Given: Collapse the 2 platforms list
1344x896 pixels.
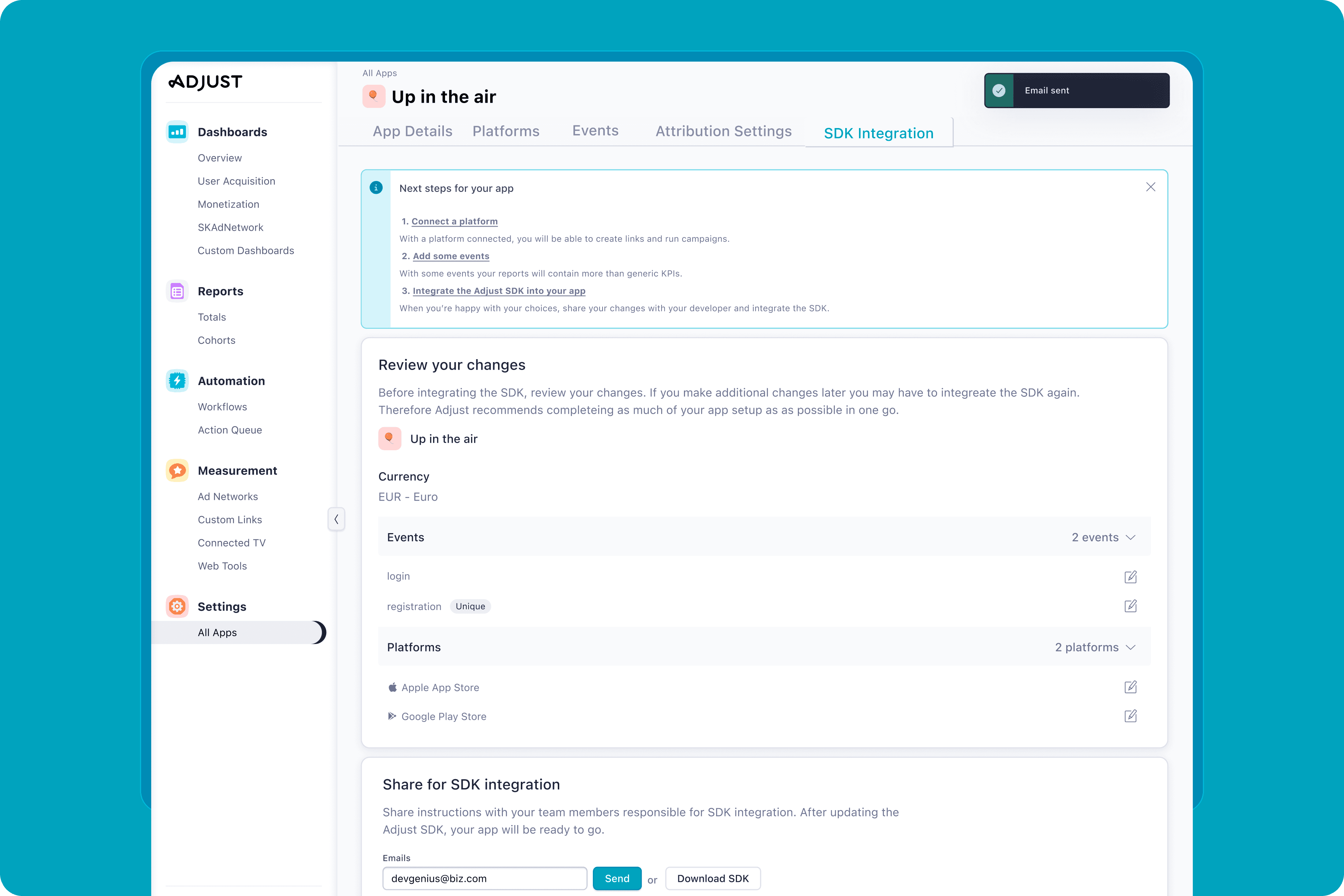Looking at the screenshot, I should tap(1130, 647).
